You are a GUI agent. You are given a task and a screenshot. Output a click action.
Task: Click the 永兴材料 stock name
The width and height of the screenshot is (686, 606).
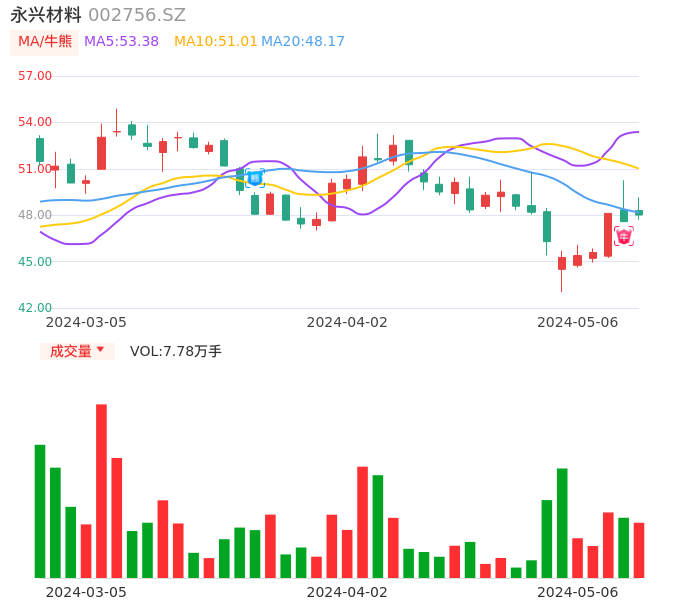(x=46, y=15)
